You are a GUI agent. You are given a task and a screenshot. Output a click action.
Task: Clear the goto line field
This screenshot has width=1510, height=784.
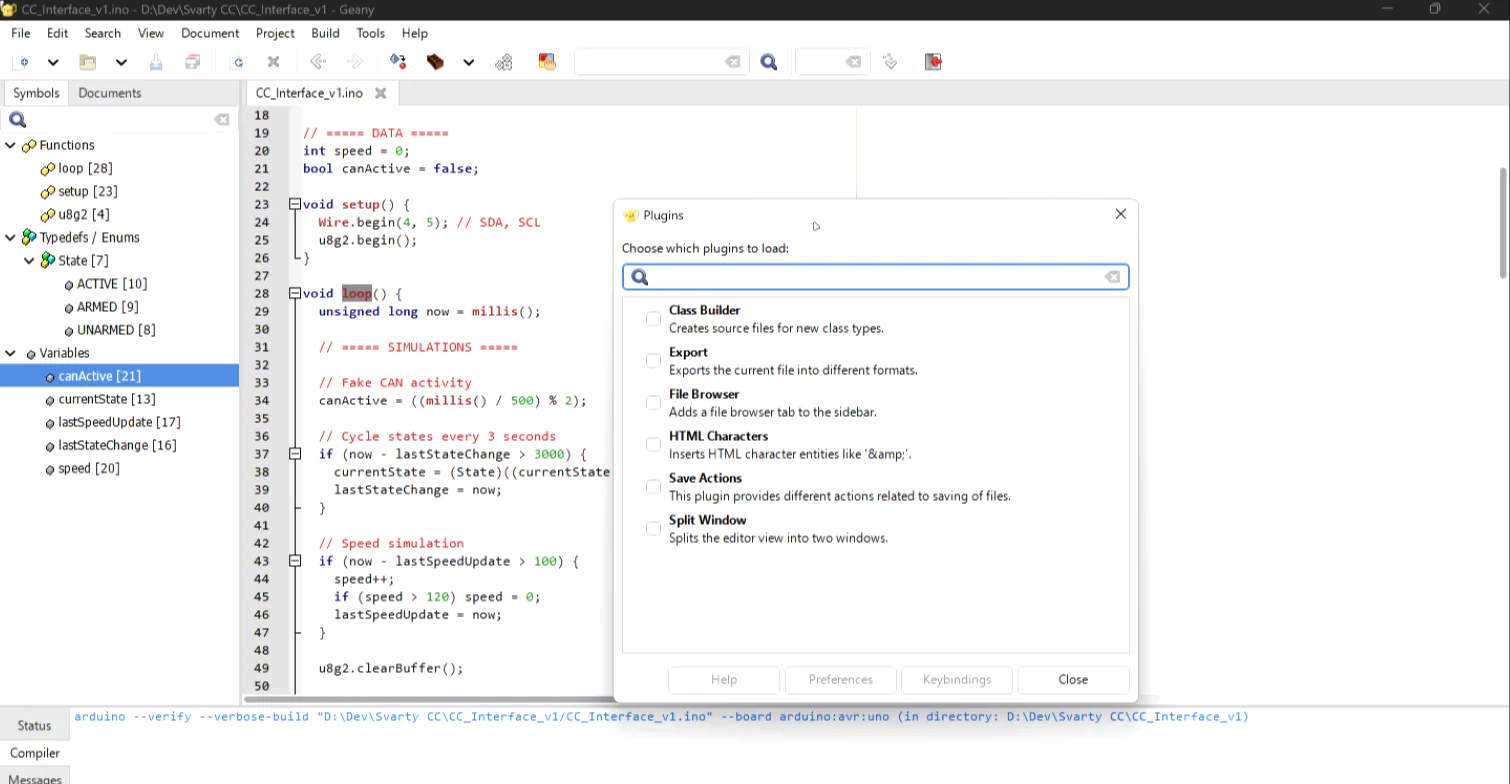(853, 62)
